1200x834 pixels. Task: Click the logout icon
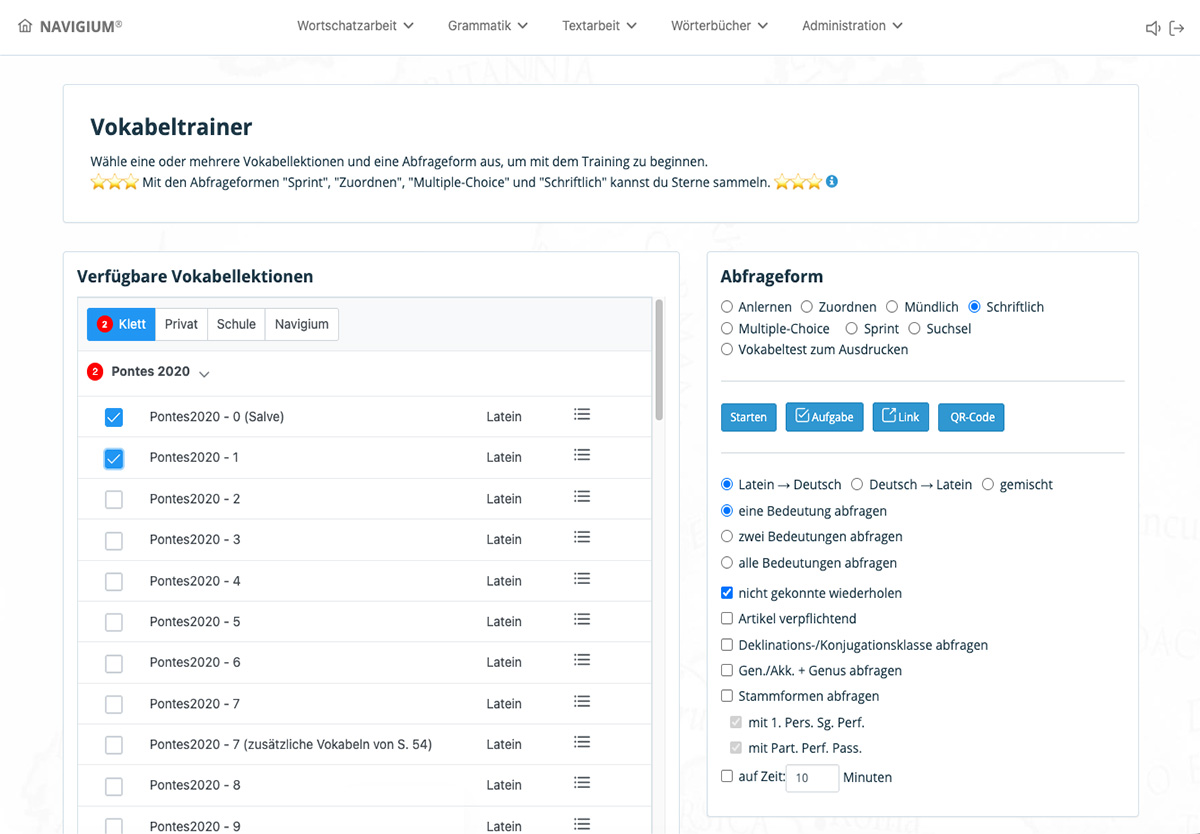(x=1177, y=28)
